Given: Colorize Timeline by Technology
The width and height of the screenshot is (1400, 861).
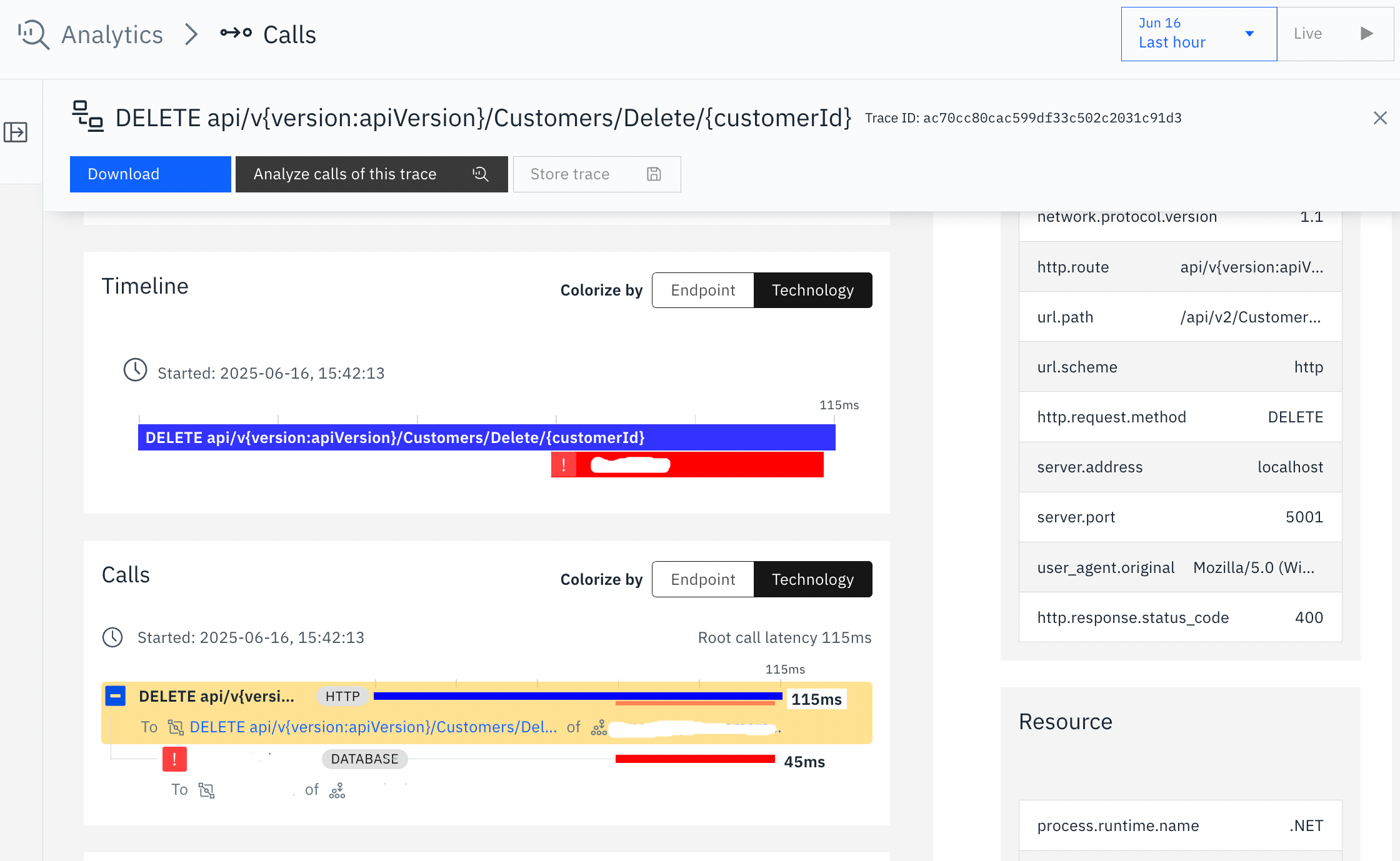Looking at the screenshot, I should (813, 290).
